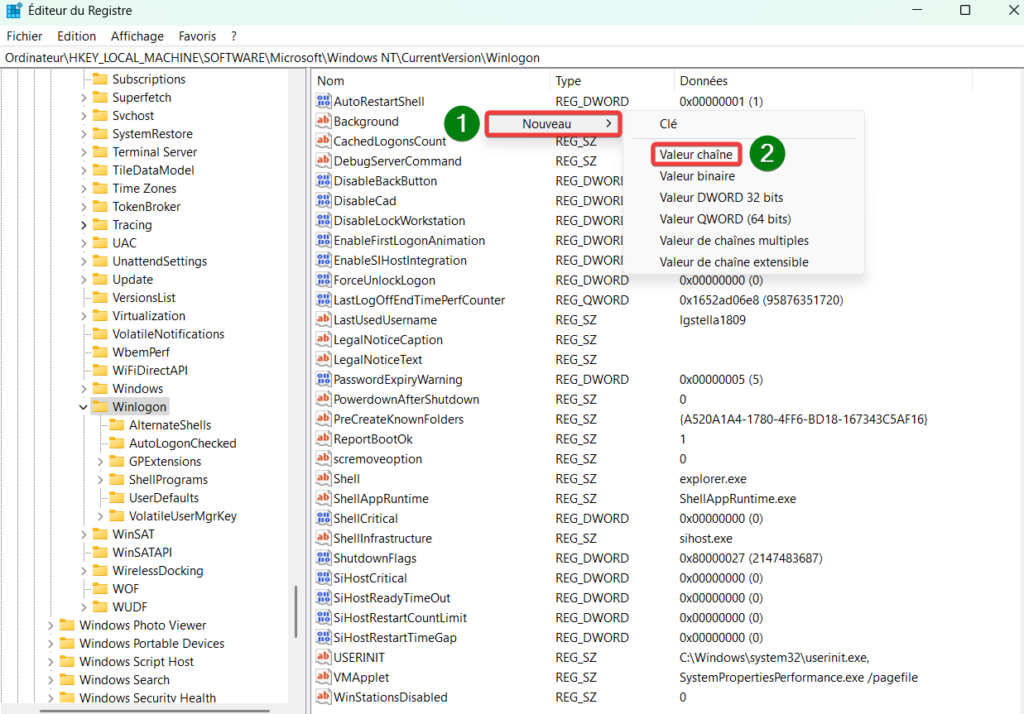The width and height of the screenshot is (1024, 714).
Task: Sort by the Données column header
Action: tap(823, 80)
